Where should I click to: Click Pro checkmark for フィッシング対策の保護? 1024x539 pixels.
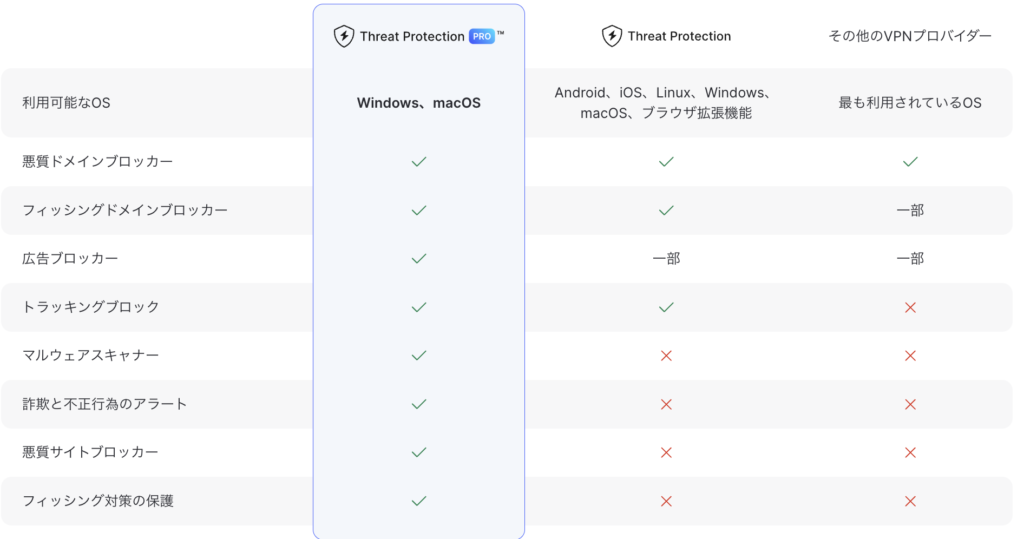419,501
